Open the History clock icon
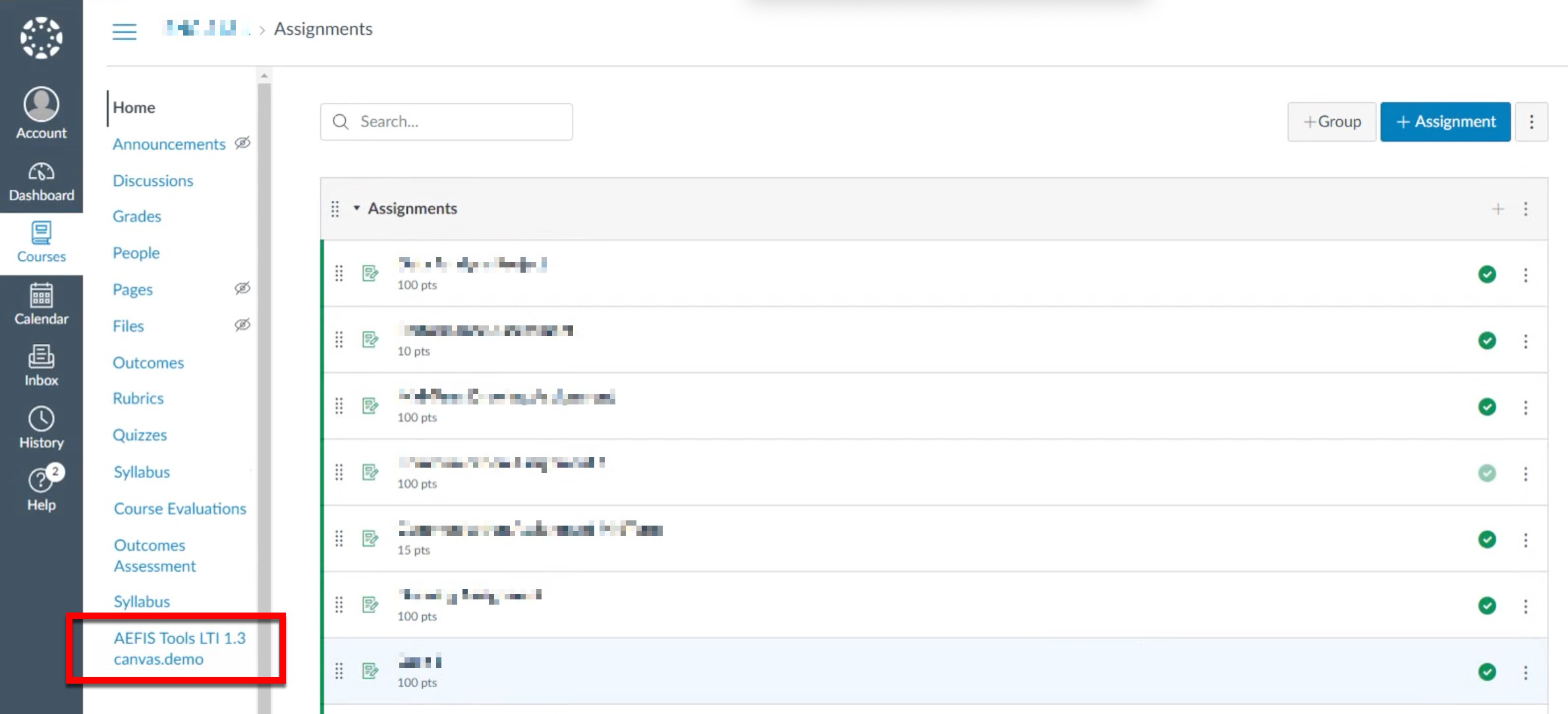The height and width of the screenshot is (714, 1568). [x=41, y=427]
